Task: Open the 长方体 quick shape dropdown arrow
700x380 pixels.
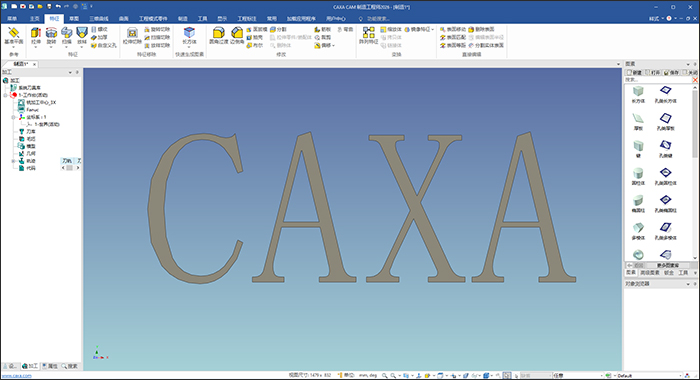Action: click(x=189, y=47)
